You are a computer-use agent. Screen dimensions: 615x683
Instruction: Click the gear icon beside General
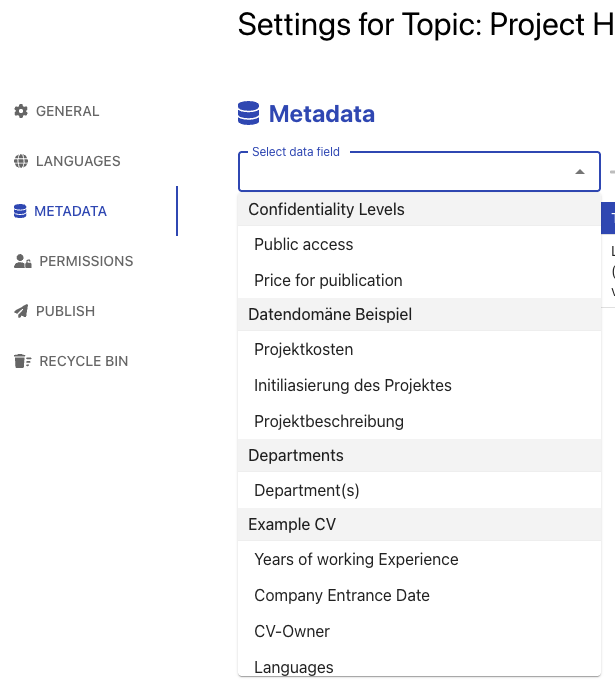pos(21,111)
